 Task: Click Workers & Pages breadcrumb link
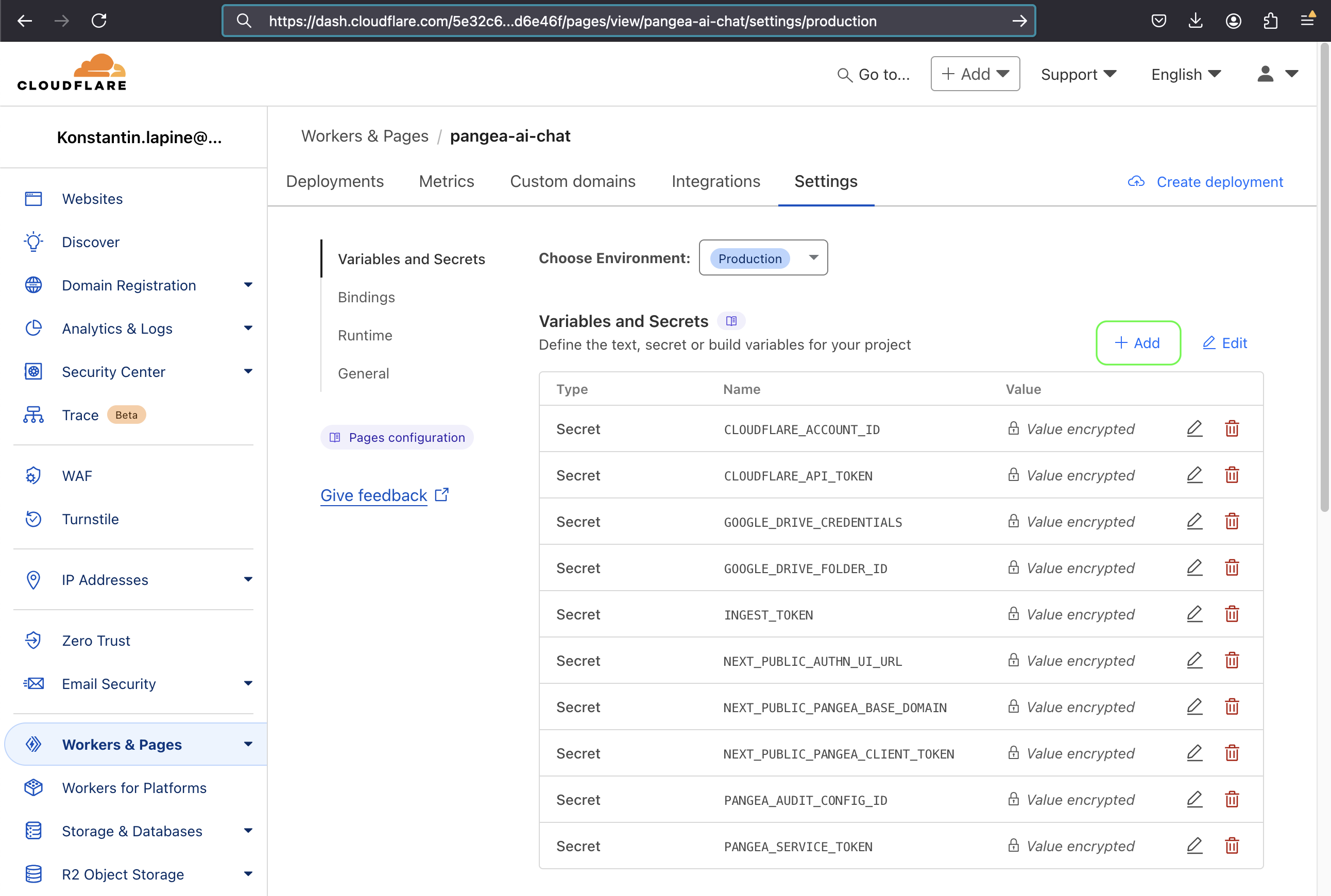pos(365,136)
